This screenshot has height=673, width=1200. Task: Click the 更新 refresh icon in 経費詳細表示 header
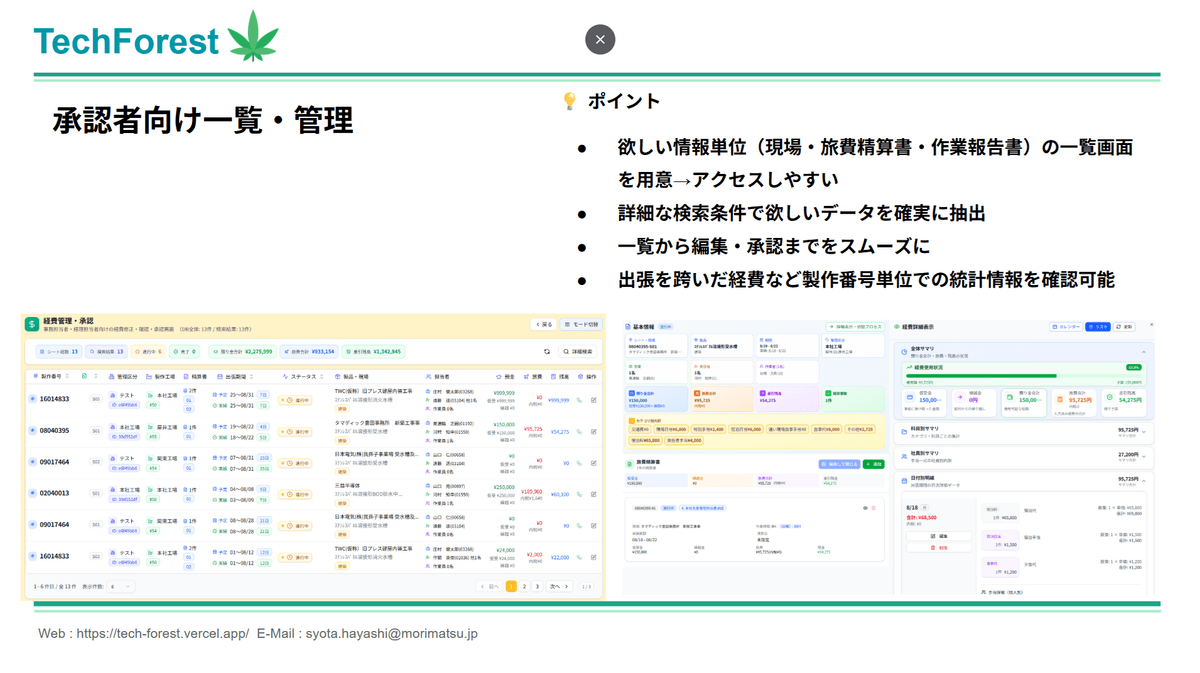tap(1125, 327)
